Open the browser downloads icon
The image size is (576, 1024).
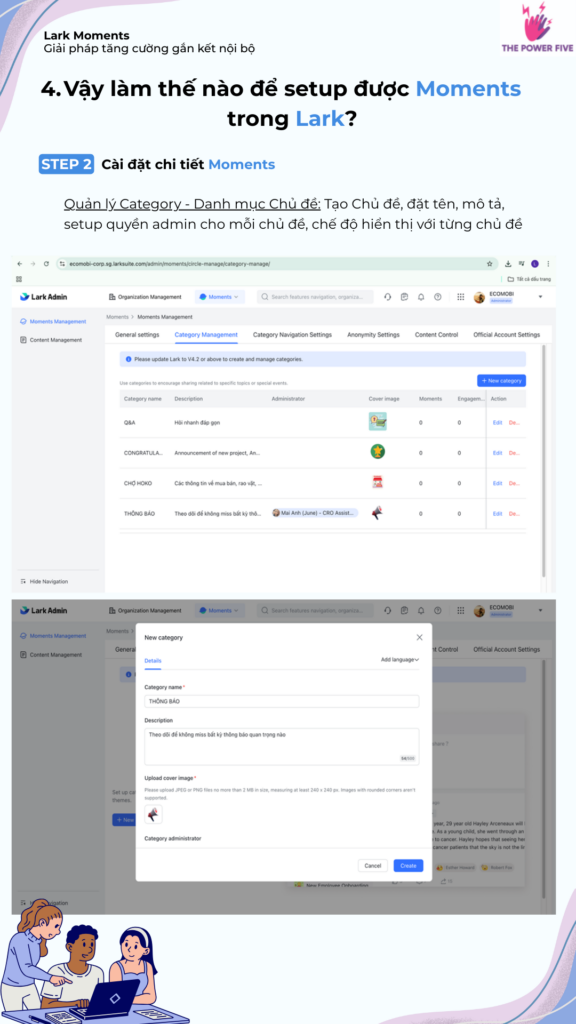pos(509,264)
